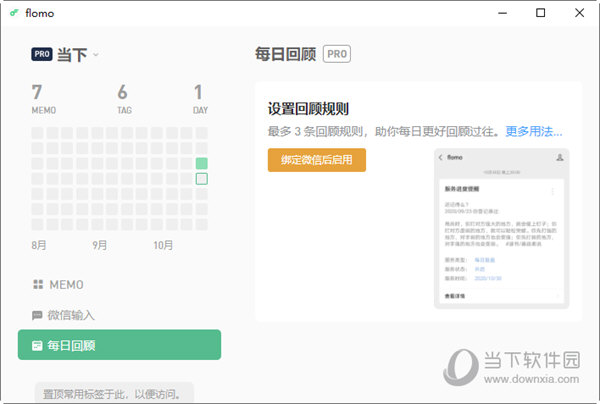
Task: Click the 微信输入 chat bubble icon
Action: pos(37,315)
